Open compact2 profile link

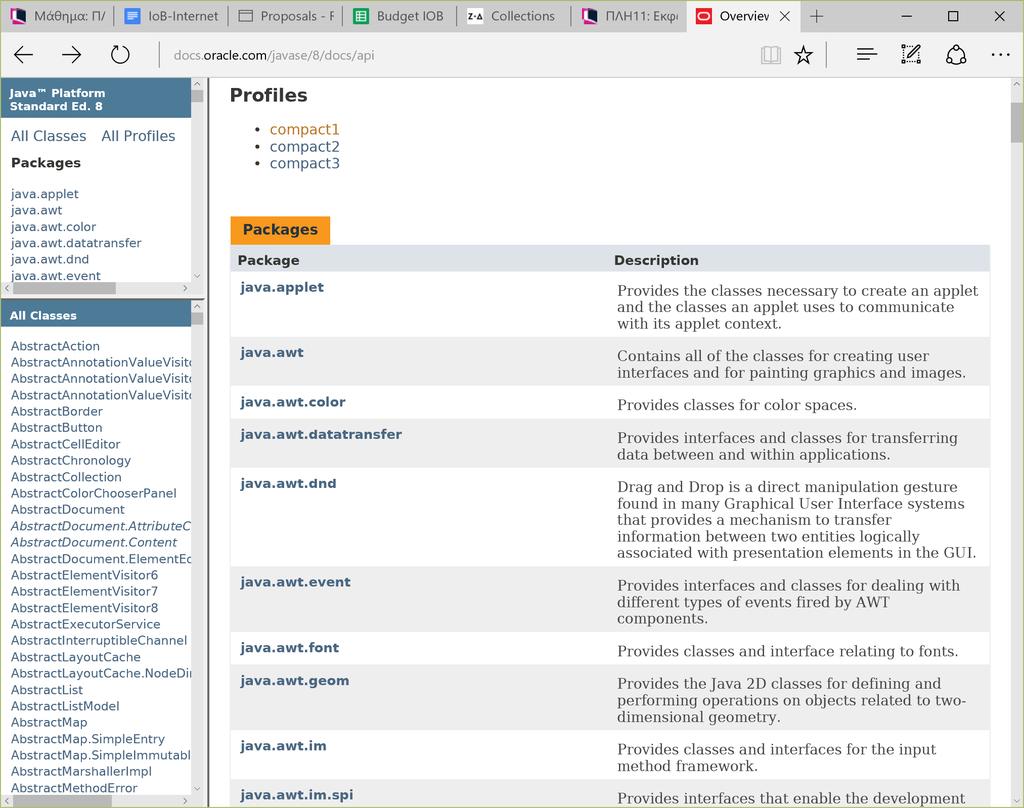coord(304,146)
